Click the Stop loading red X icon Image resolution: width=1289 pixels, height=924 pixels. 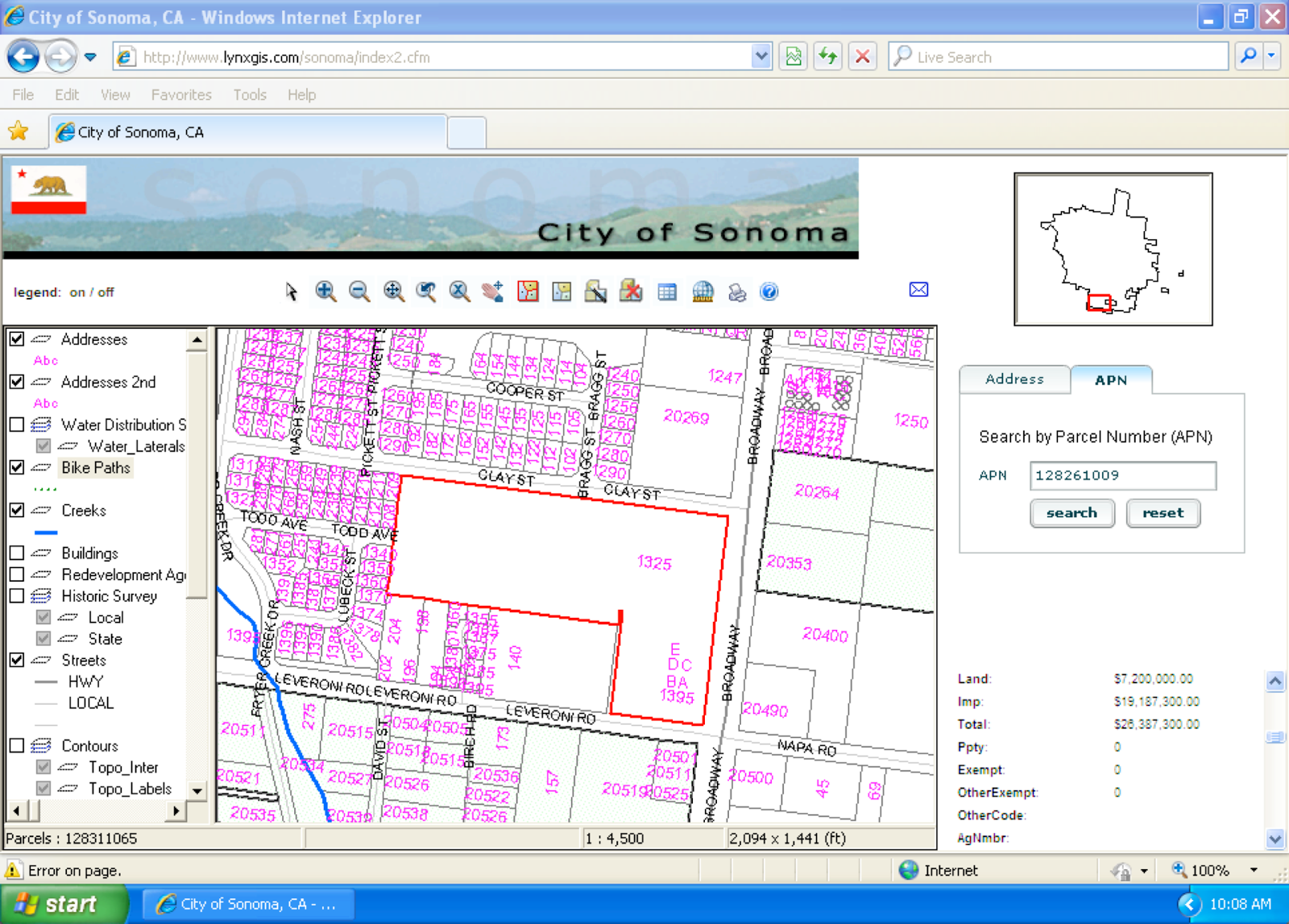point(863,56)
